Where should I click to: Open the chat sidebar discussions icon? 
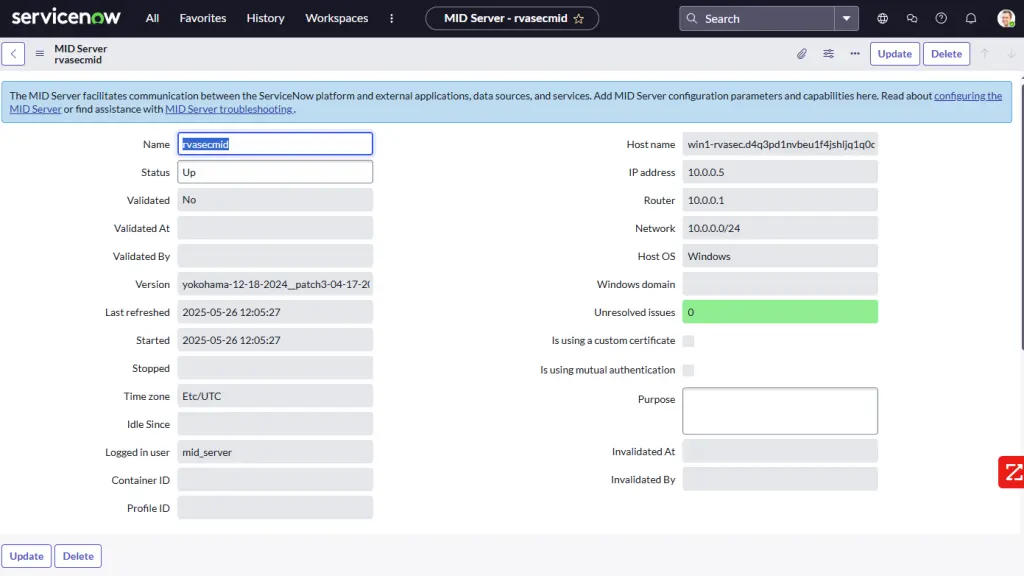tap(912, 18)
